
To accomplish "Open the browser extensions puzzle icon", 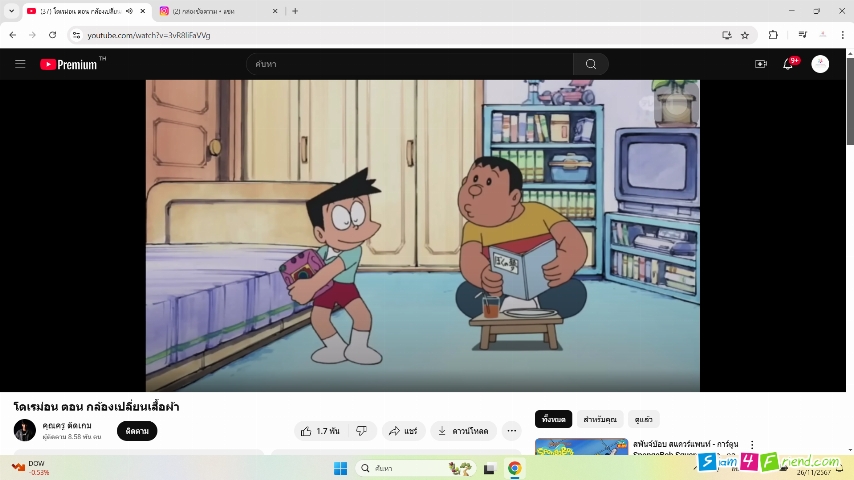I will [x=773, y=35].
